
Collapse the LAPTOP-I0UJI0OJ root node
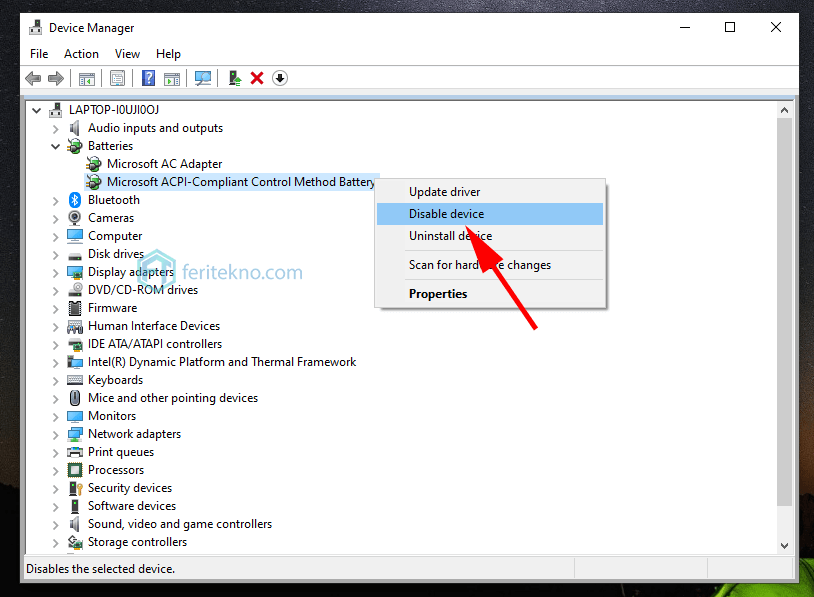click(x=36, y=110)
